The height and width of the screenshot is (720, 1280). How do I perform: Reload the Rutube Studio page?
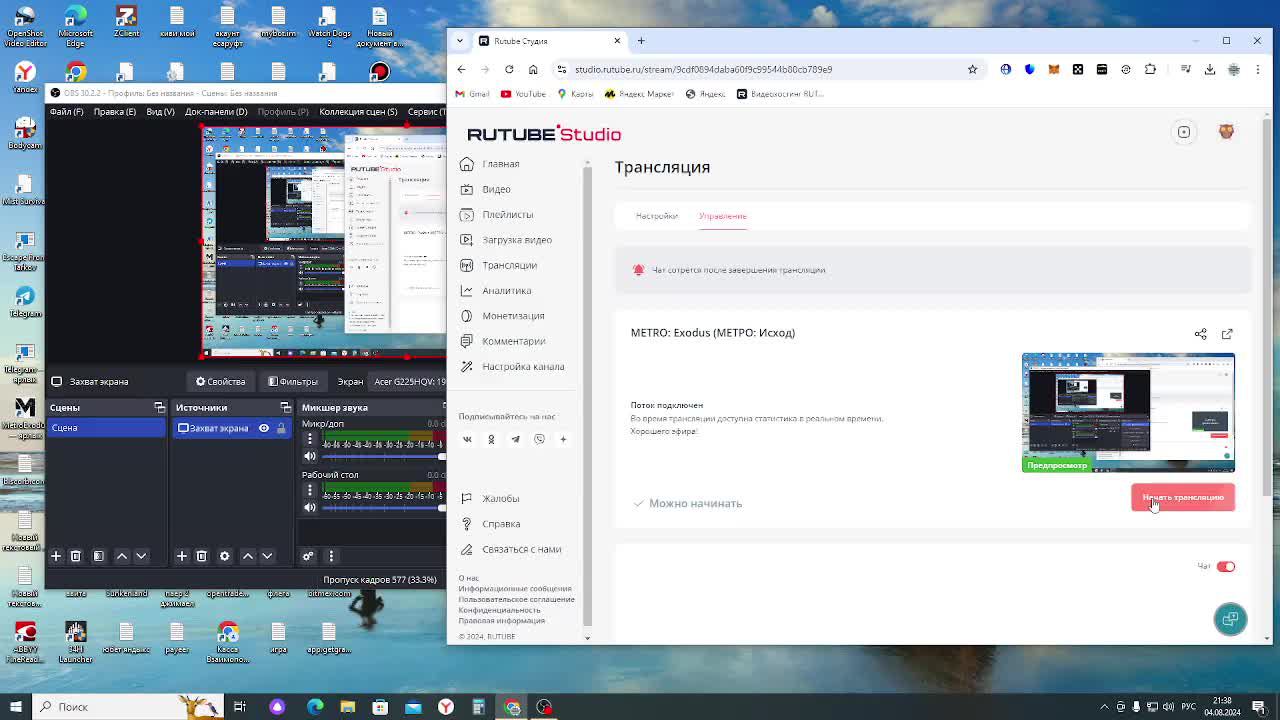[509, 69]
